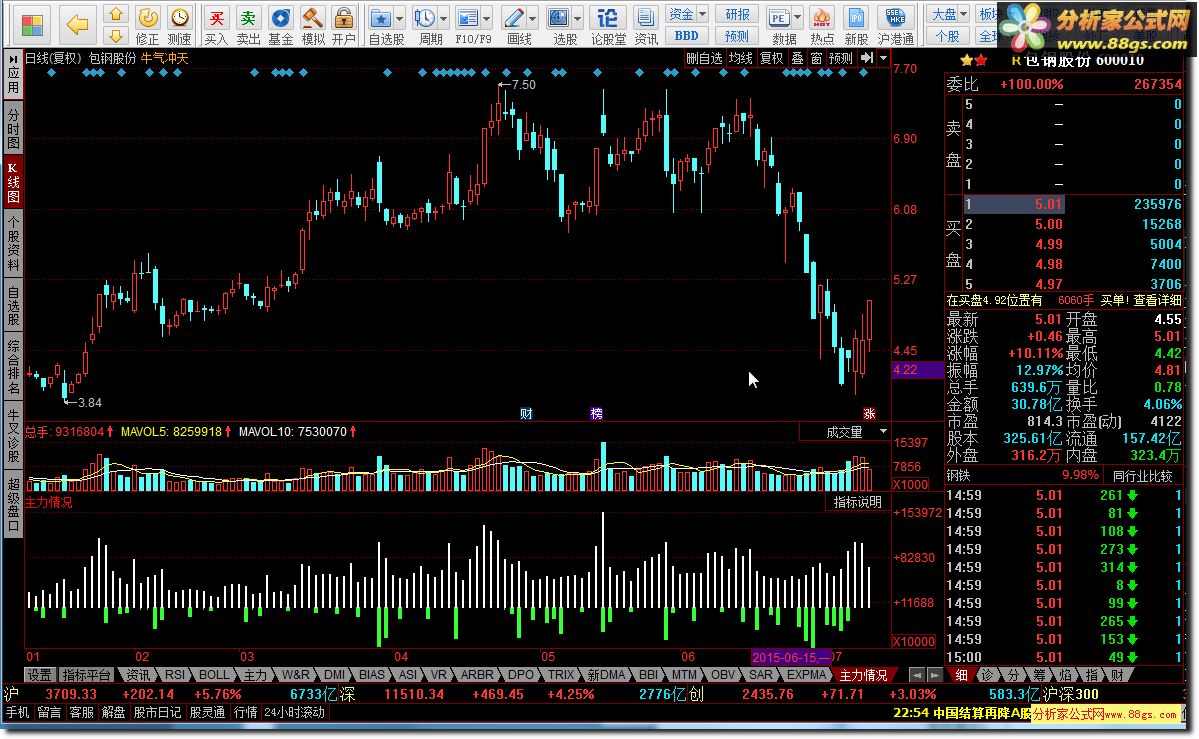Toggle 叠 overlay mode
The image size is (1199, 739).
coord(798,58)
